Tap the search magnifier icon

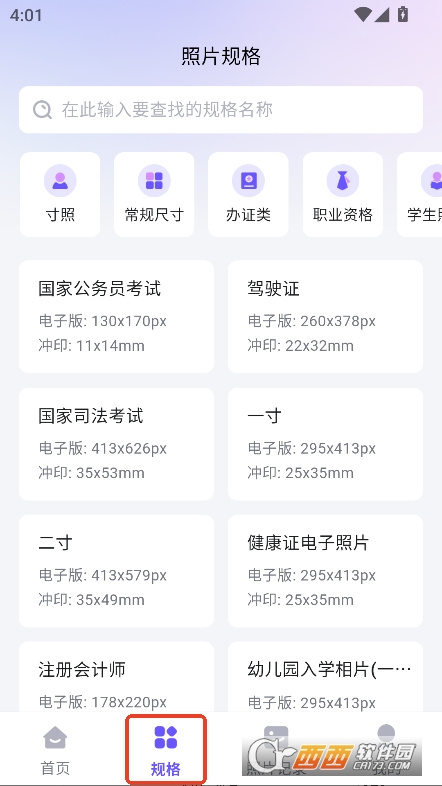pos(43,109)
